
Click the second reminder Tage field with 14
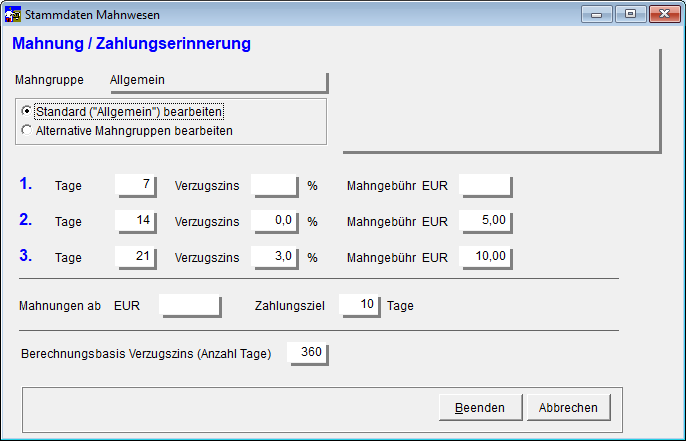point(136,221)
